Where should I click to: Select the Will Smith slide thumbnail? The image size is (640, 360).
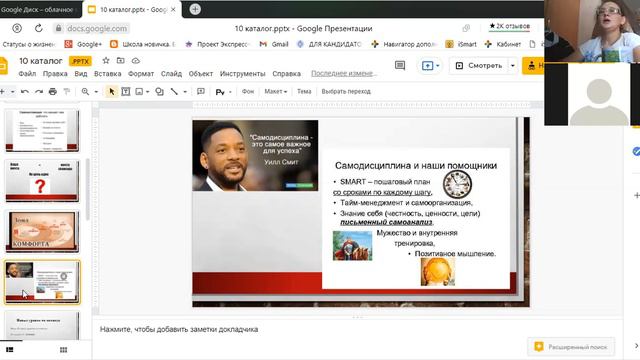(42, 282)
